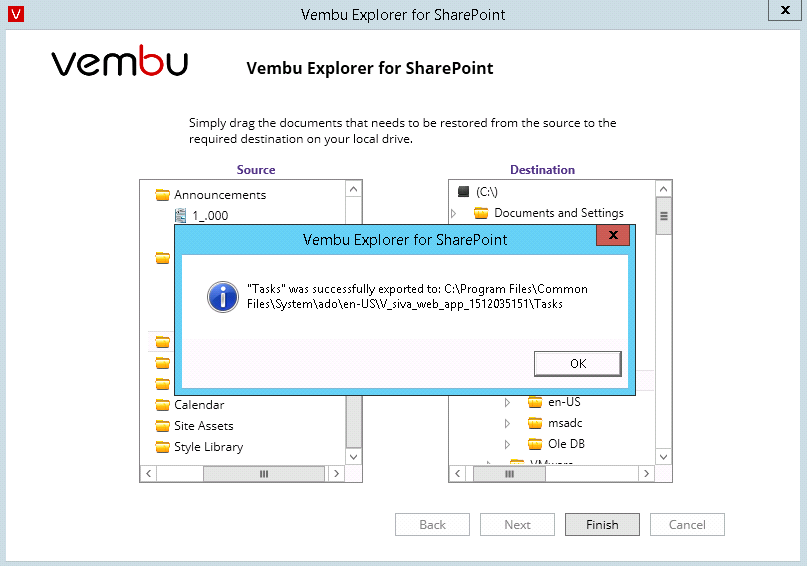Select the Style Library folder icon
Screen dimensions: 807x566
[163, 447]
